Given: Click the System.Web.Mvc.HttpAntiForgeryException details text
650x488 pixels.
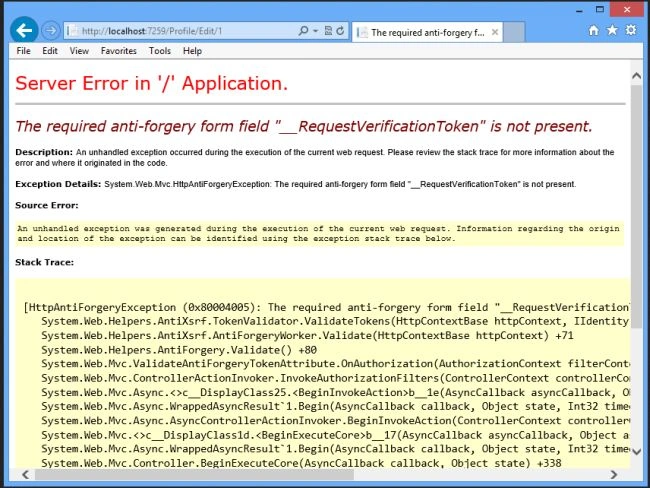Looking at the screenshot, I should tap(340, 184).
